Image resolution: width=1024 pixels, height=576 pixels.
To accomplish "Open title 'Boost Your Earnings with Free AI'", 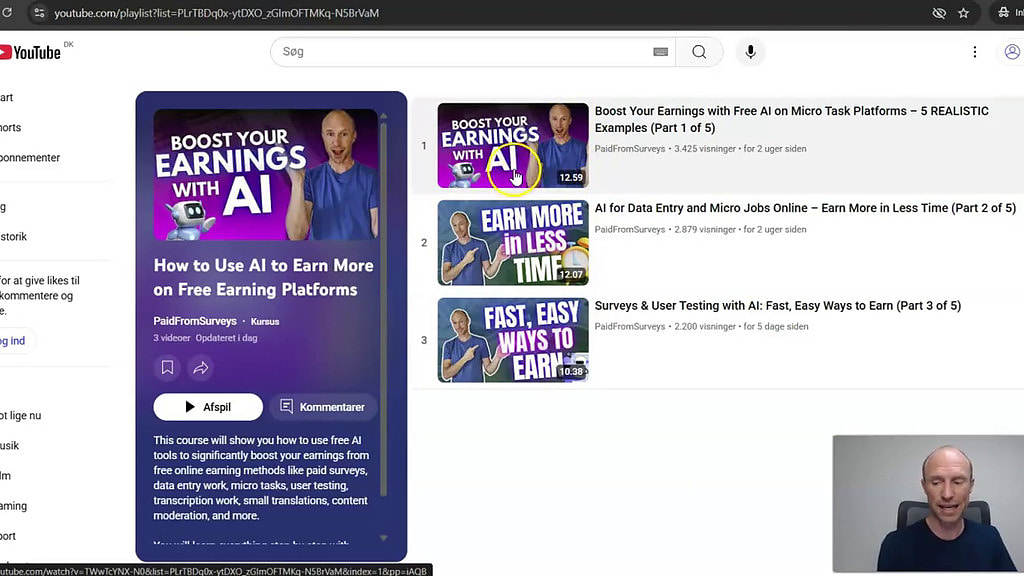I will [x=792, y=120].
